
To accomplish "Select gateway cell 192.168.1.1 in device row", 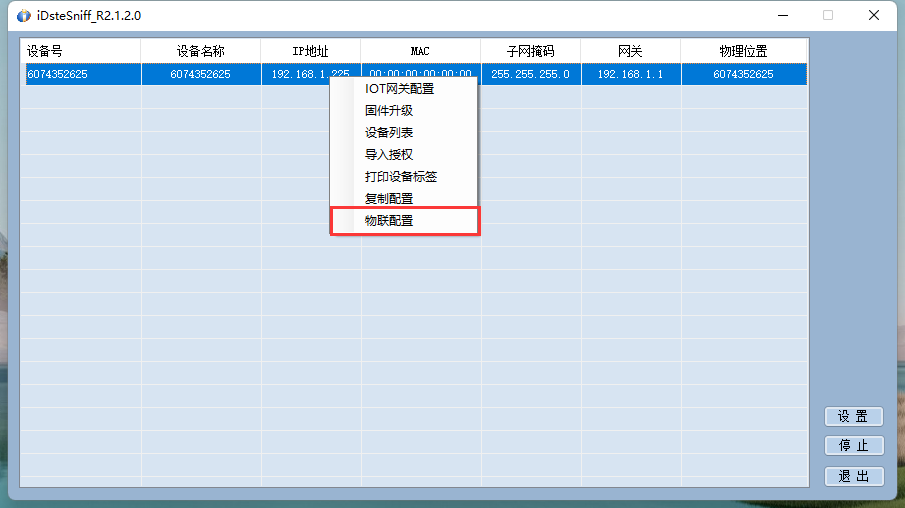I will coord(630,74).
